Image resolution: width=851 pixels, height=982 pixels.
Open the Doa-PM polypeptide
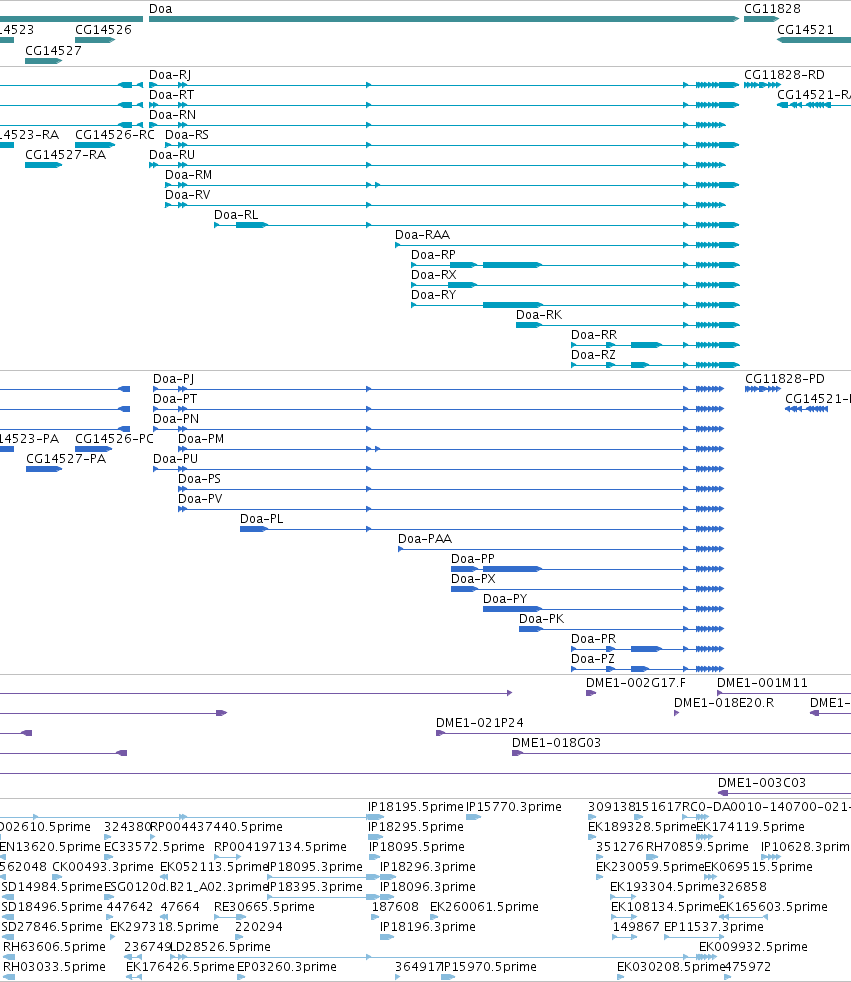click(201, 439)
